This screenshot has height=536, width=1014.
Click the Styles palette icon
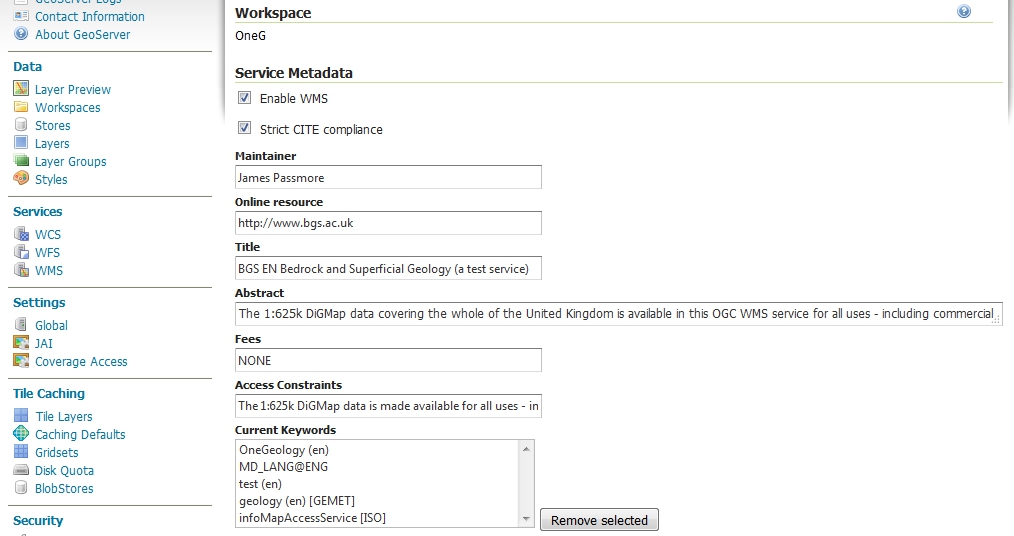[21, 178]
